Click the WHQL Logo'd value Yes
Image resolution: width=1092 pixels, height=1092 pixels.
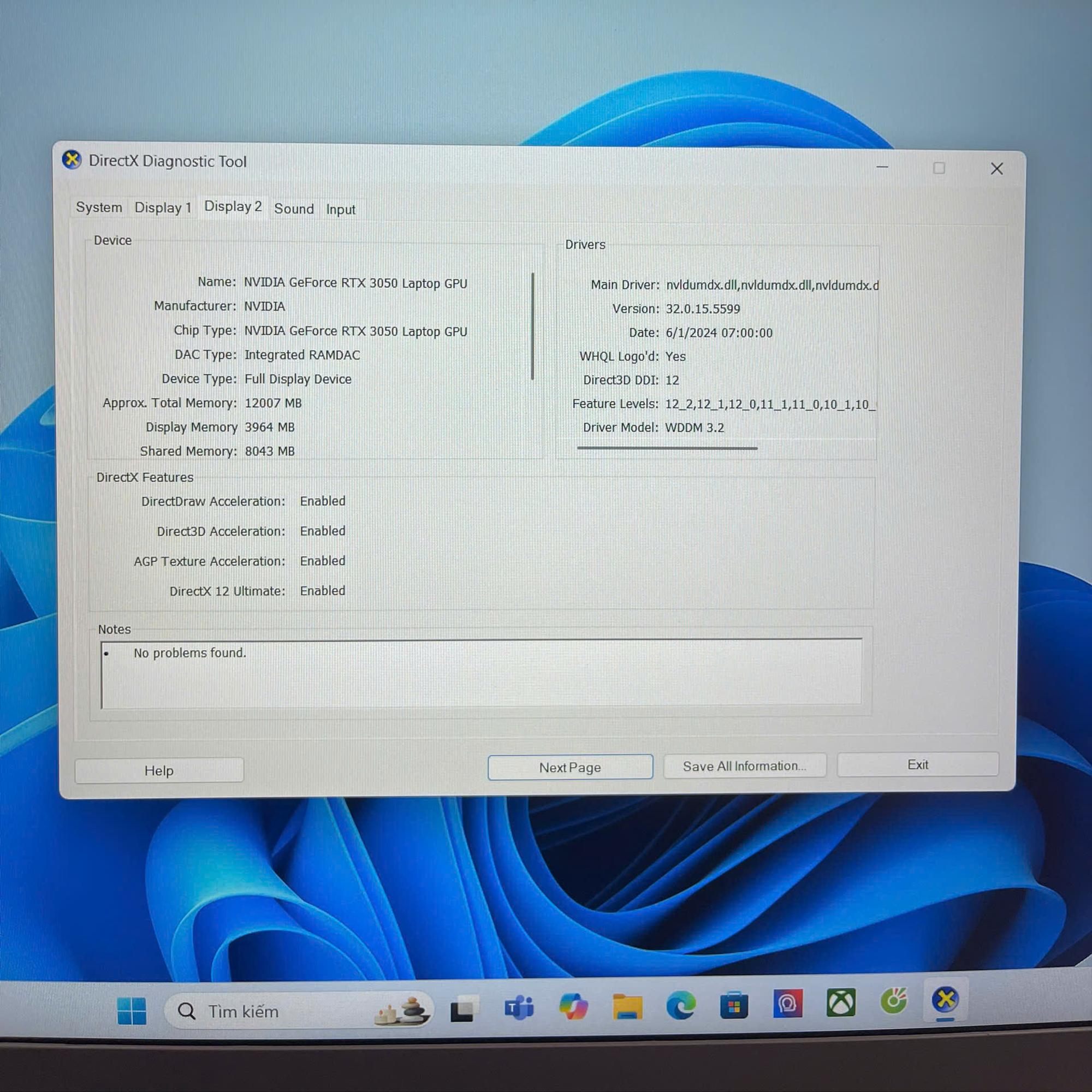click(x=675, y=356)
